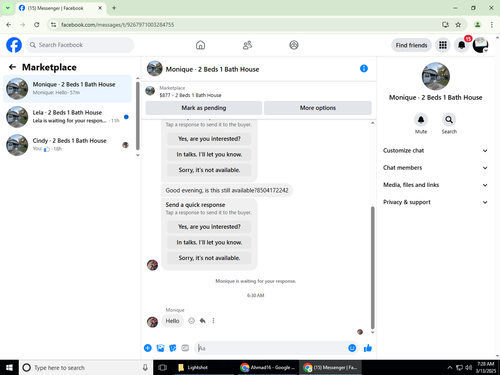Send upper 'Sorry, it's not available.' response

pos(209,170)
